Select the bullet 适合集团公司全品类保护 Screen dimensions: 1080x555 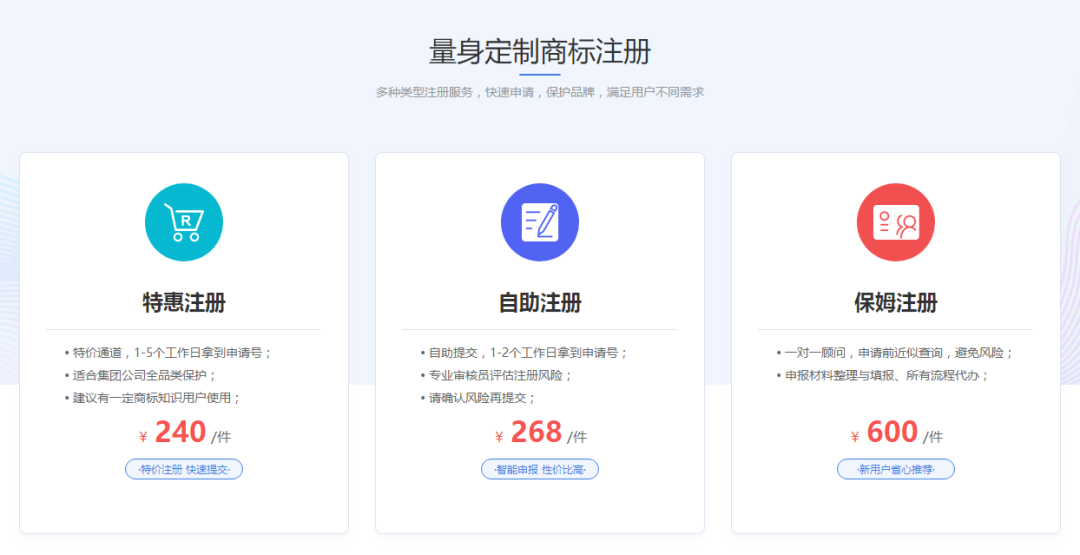[144, 376]
